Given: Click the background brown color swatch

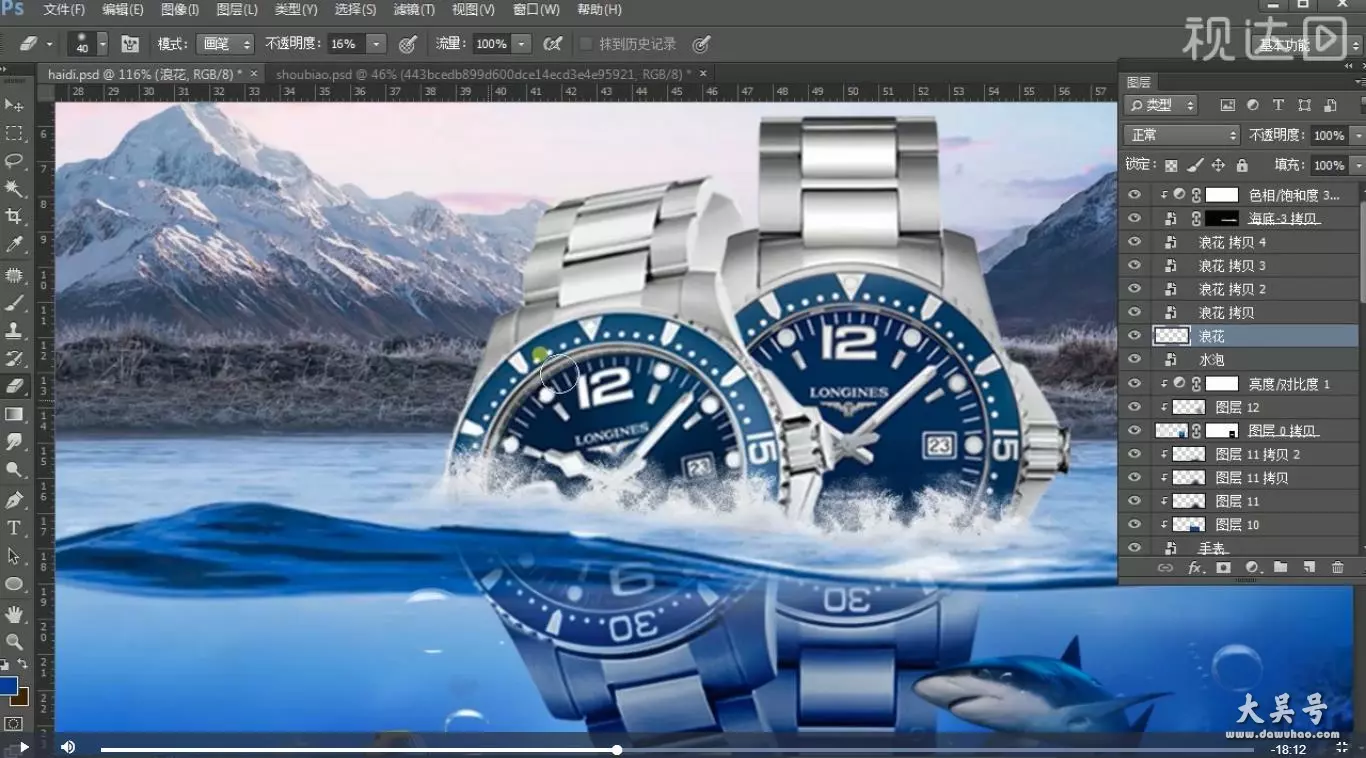Looking at the screenshot, I should point(20,696).
